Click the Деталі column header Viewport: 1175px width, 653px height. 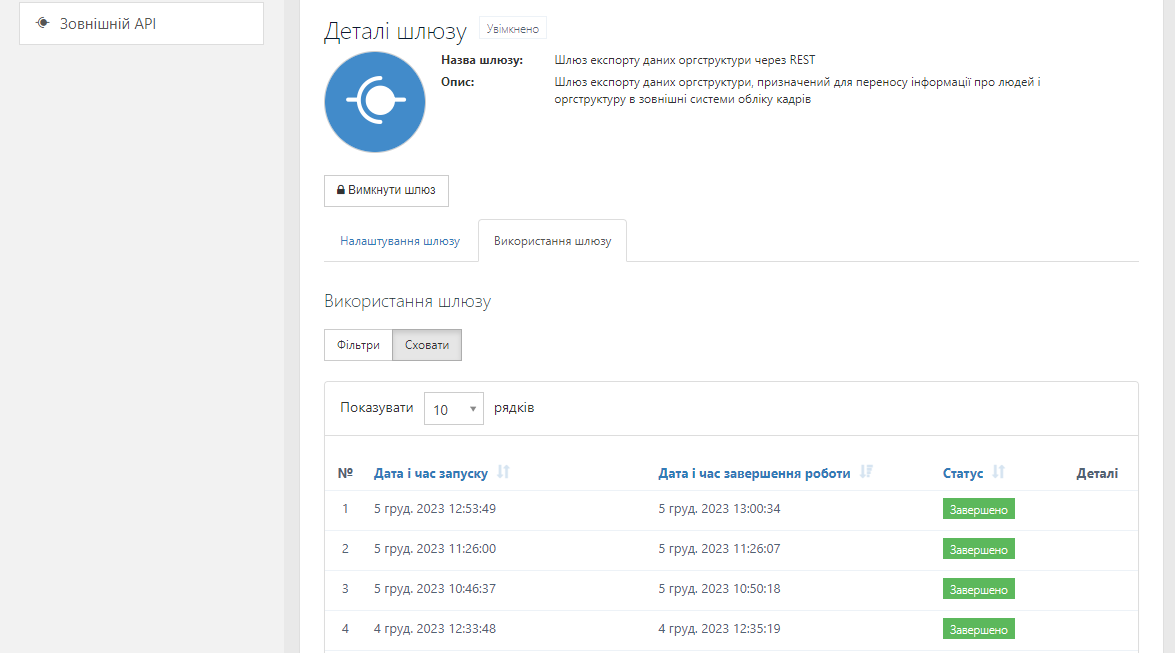pyautogui.click(x=1097, y=473)
